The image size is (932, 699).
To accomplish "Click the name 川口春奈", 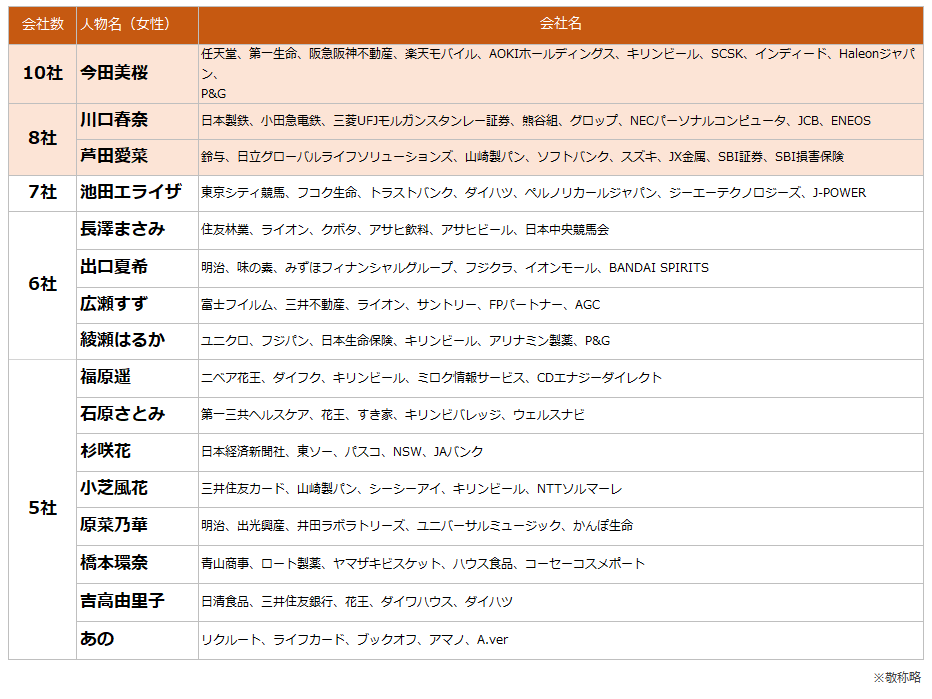I will (114, 120).
